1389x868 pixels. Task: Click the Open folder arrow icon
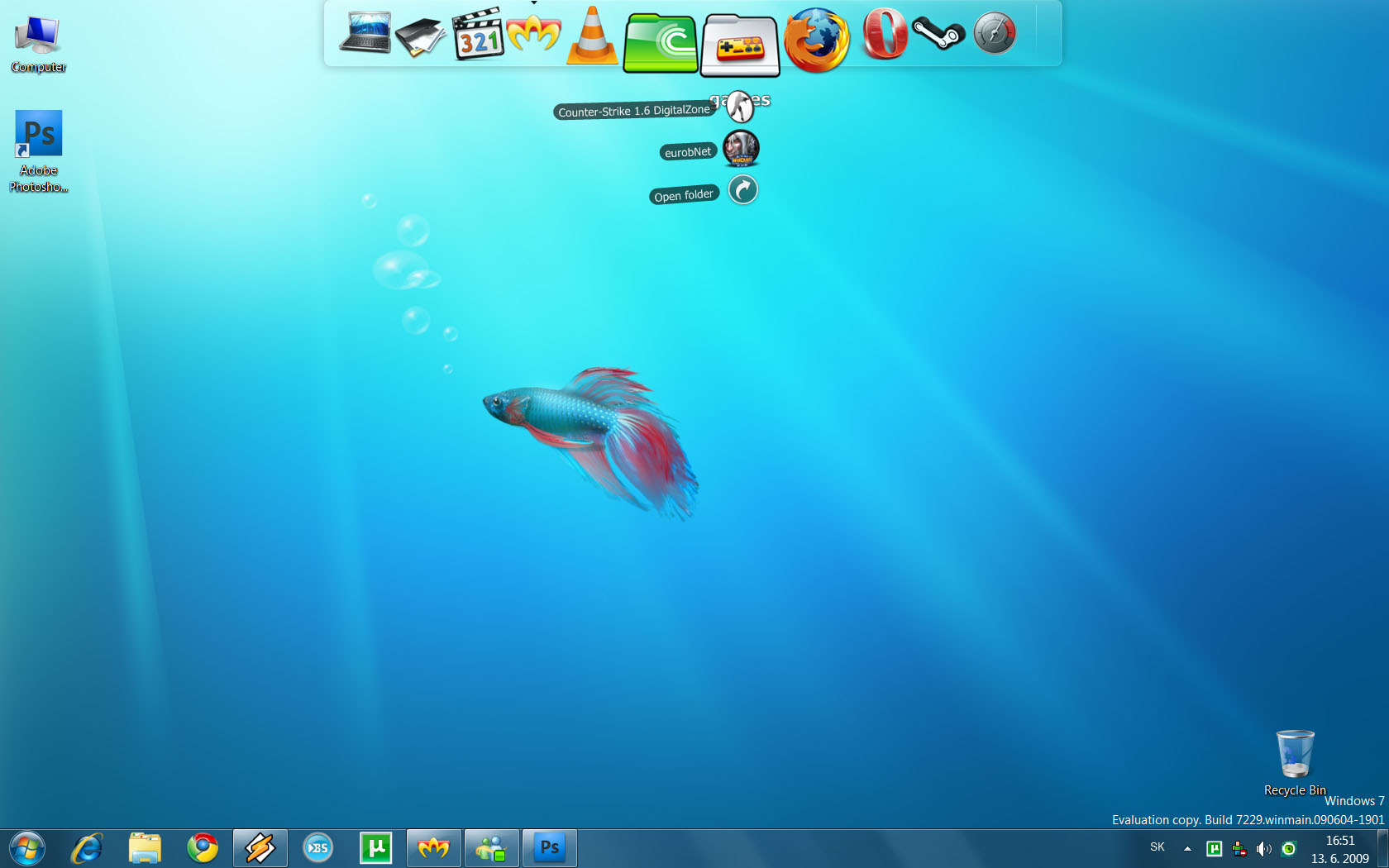point(743,190)
